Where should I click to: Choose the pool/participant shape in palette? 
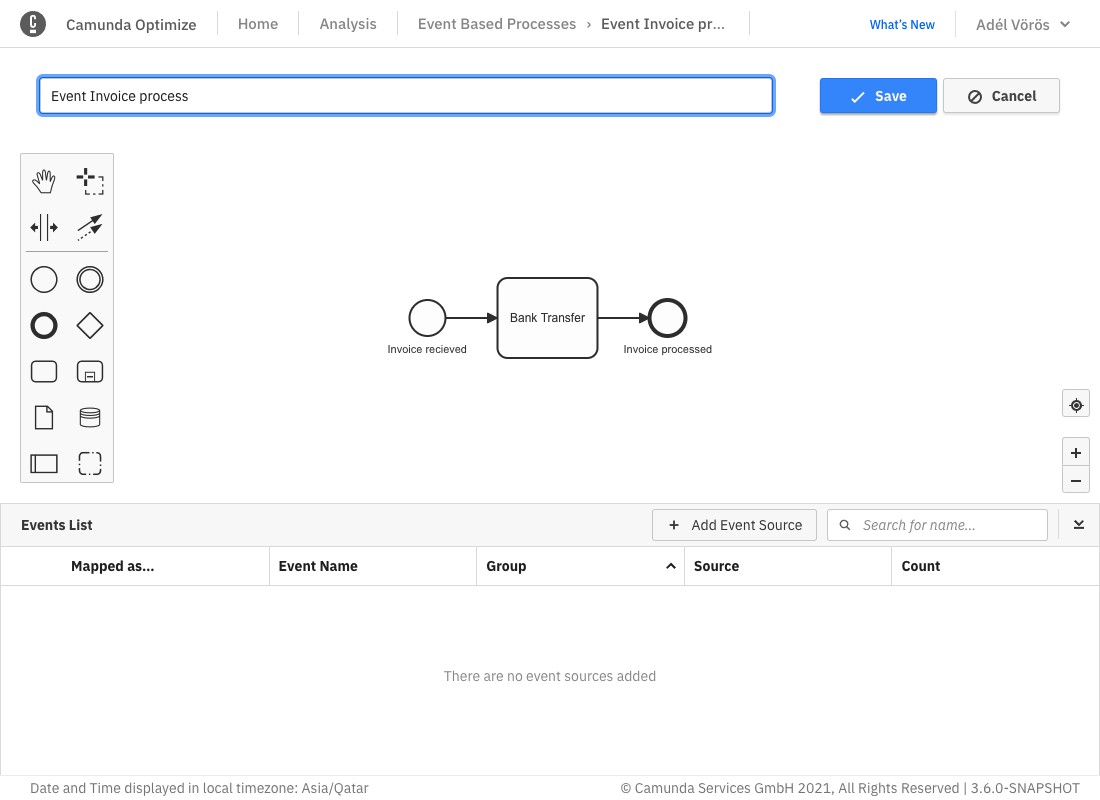pyautogui.click(x=44, y=463)
